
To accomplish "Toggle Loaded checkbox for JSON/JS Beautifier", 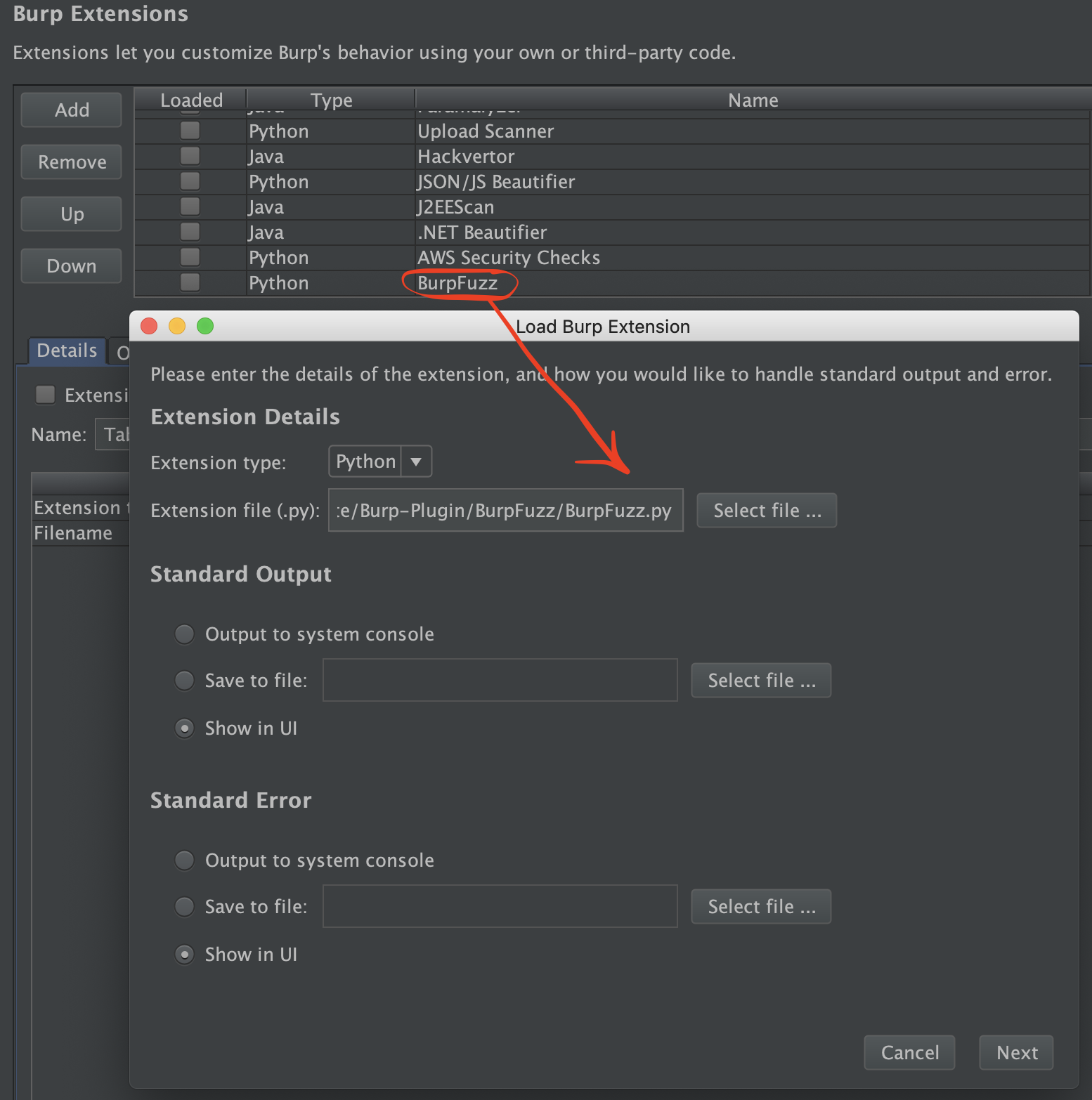I will tap(190, 181).
